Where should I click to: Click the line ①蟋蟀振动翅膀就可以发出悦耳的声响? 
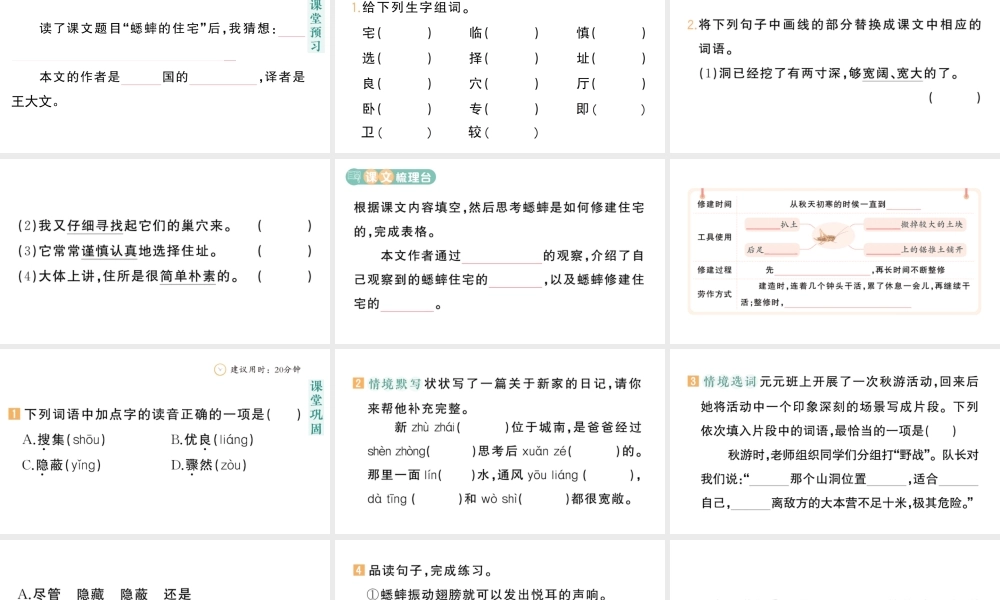[487, 594]
